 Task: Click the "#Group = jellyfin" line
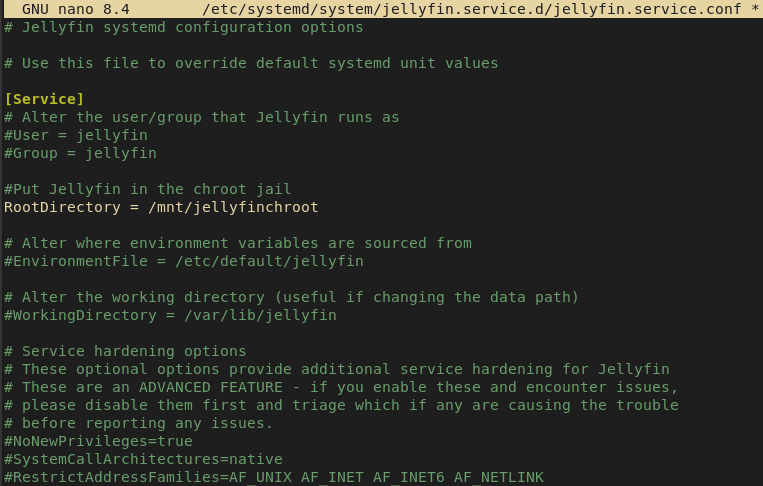pyautogui.click(x=80, y=153)
